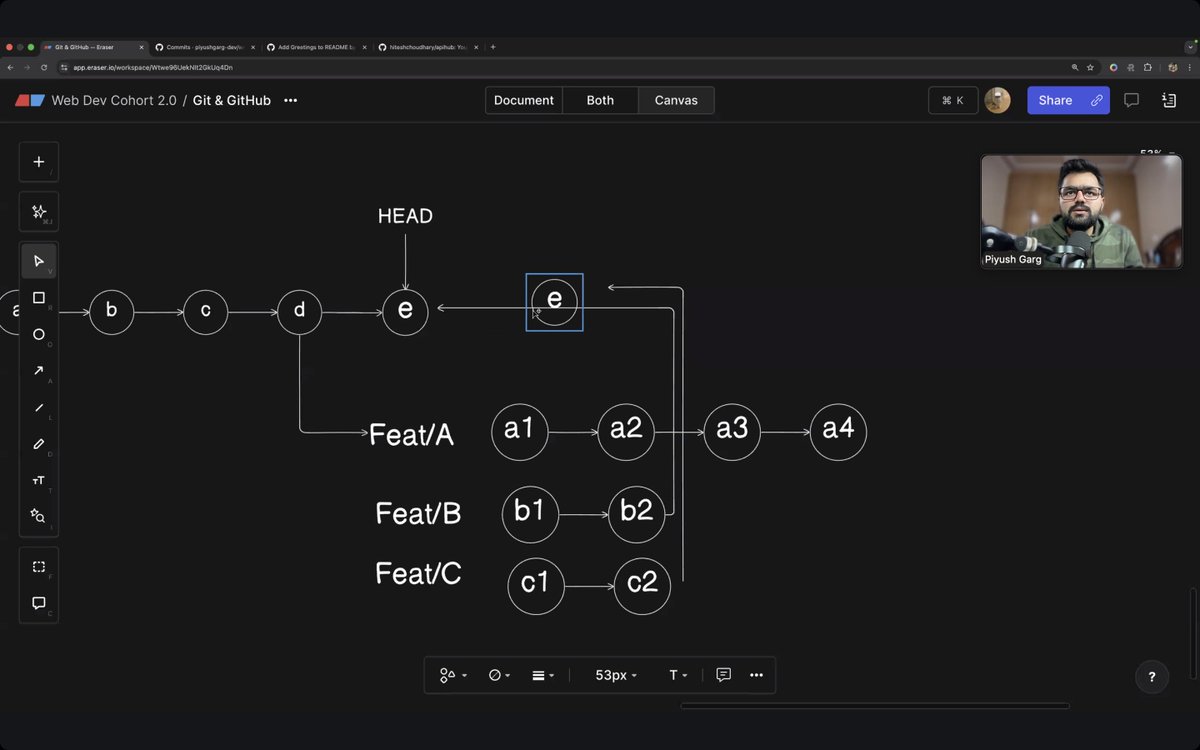Switch to the Both view
Image resolution: width=1200 pixels, height=750 pixels.
(600, 100)
